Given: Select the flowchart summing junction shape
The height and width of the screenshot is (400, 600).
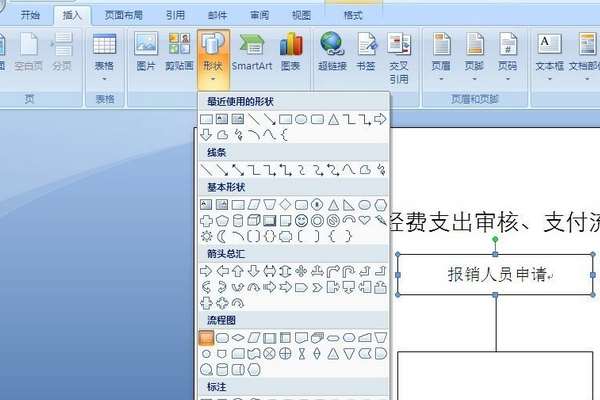Looking at the screenshot, I should pos(269,354).
